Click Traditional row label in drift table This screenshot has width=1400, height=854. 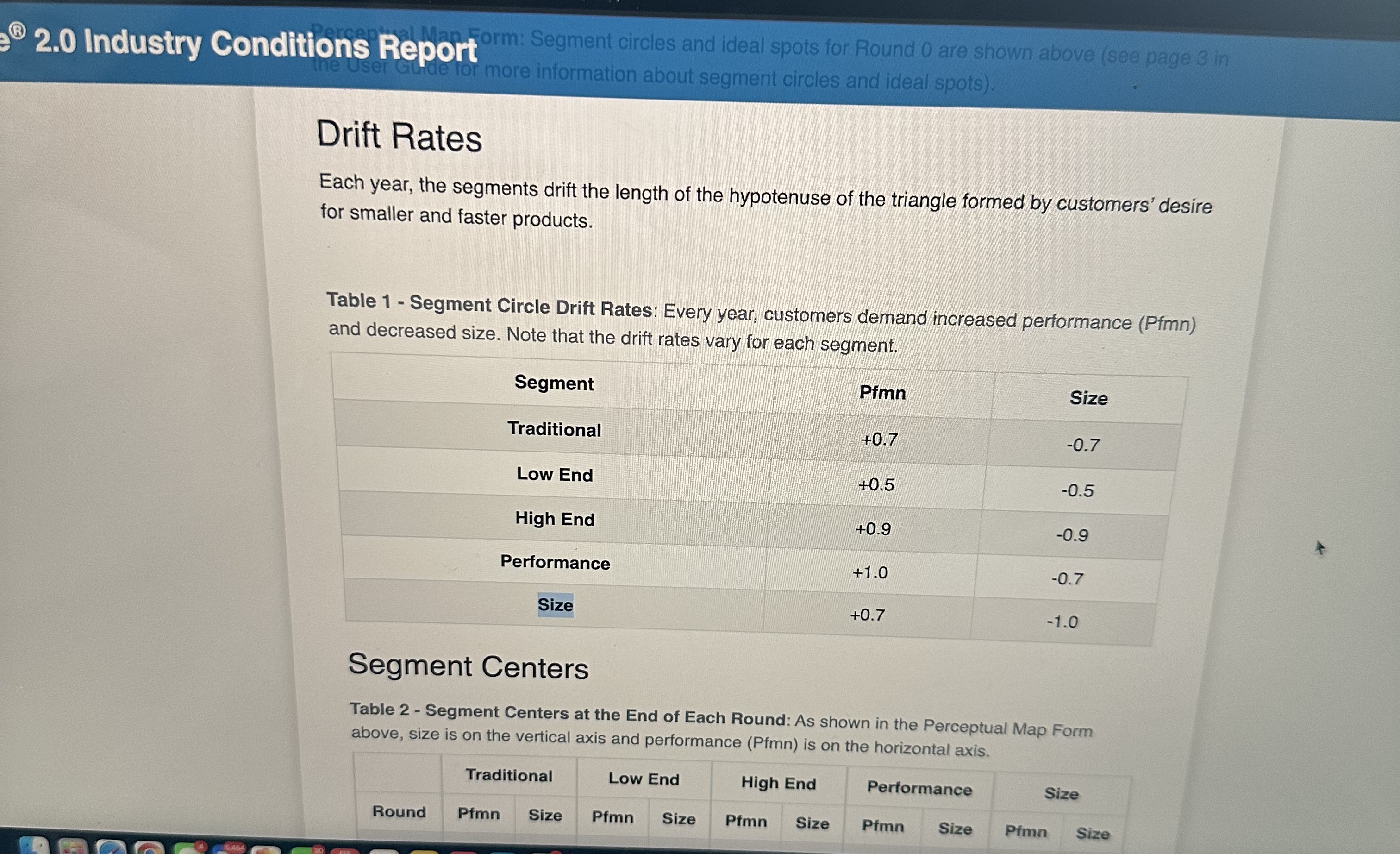(554, 429)
